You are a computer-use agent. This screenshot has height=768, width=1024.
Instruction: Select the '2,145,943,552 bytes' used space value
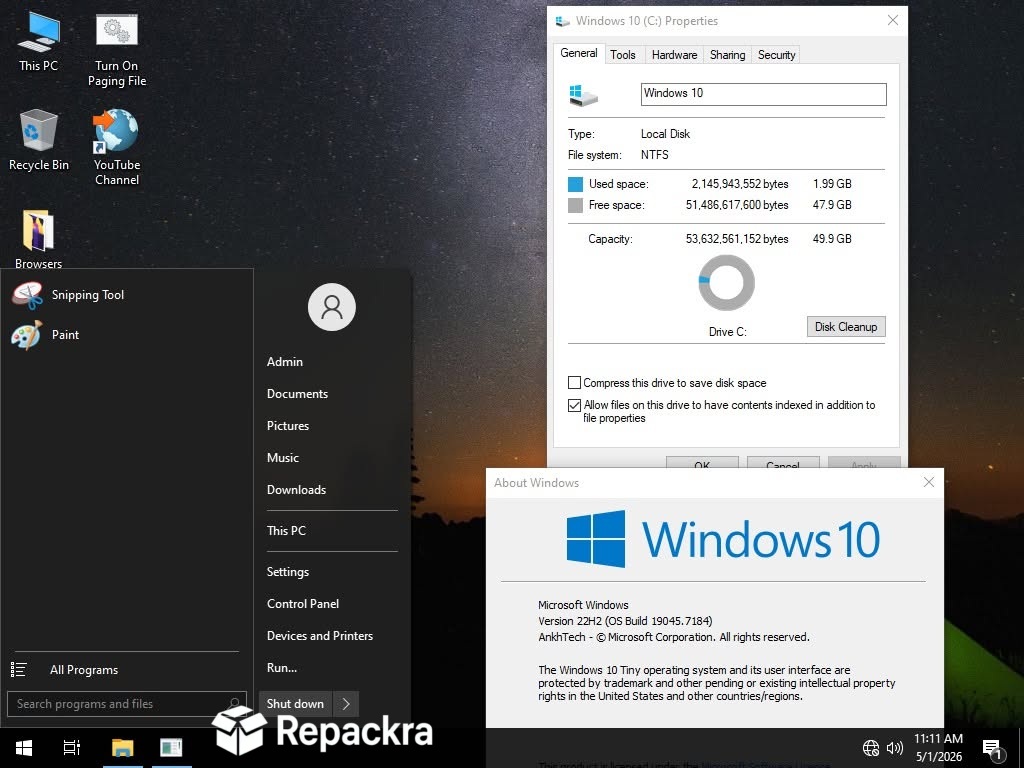tap(740, 184)
